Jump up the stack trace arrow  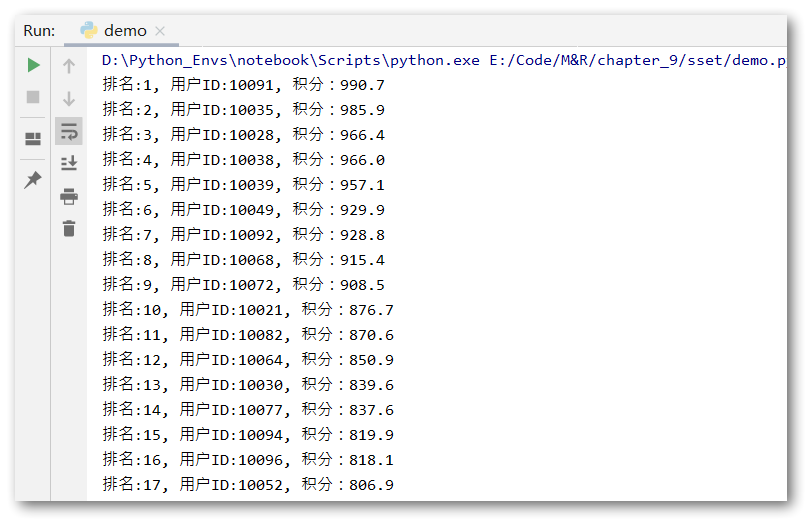pyautogui.click(x=69, y=65)
